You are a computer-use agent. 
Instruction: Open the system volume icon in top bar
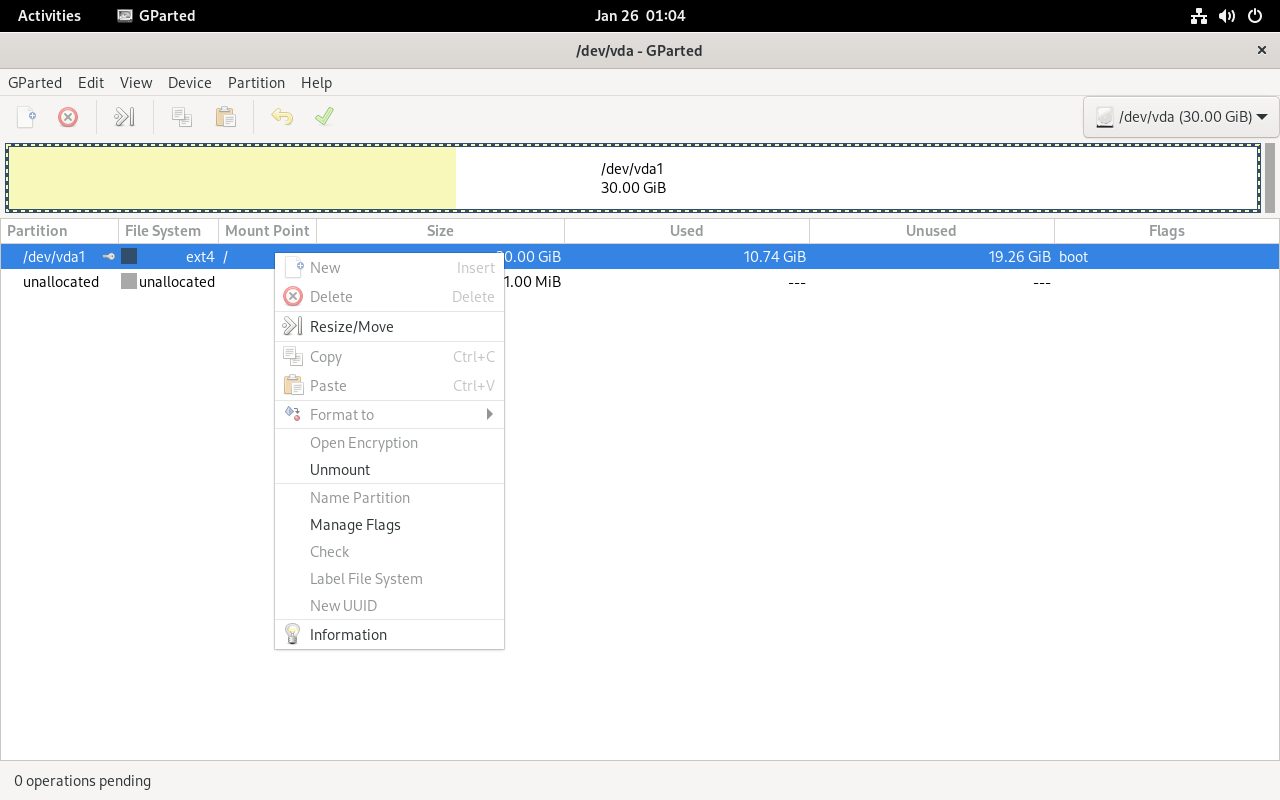1227,15
